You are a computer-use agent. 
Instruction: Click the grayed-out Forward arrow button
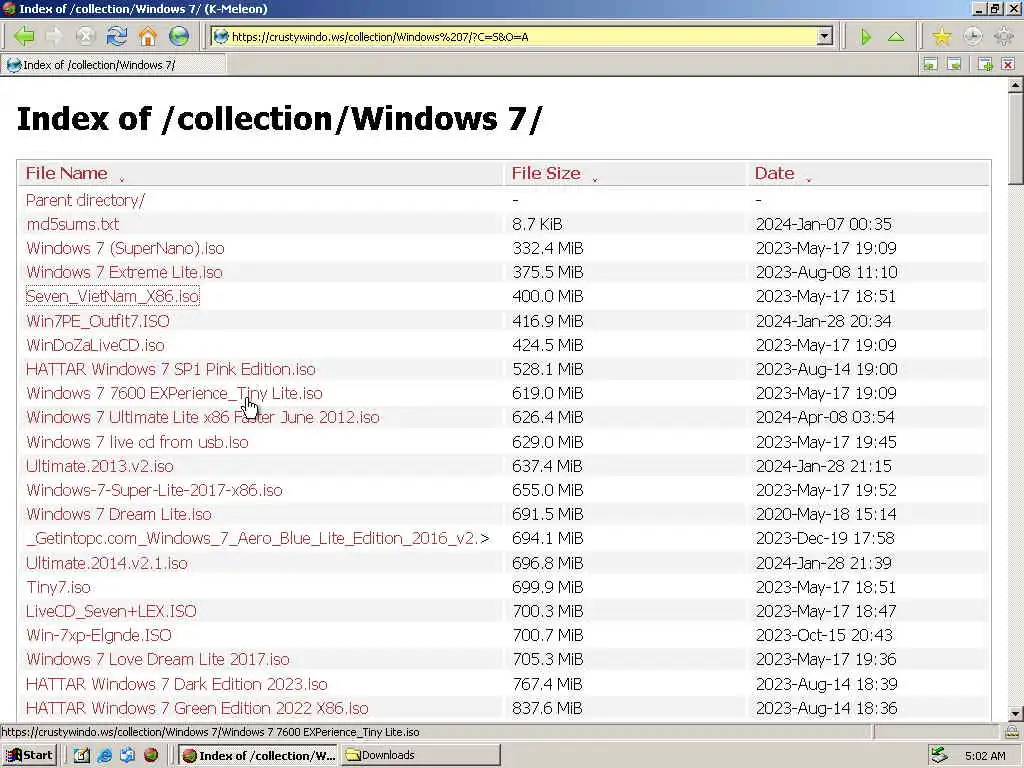click(x=55, y=36)
